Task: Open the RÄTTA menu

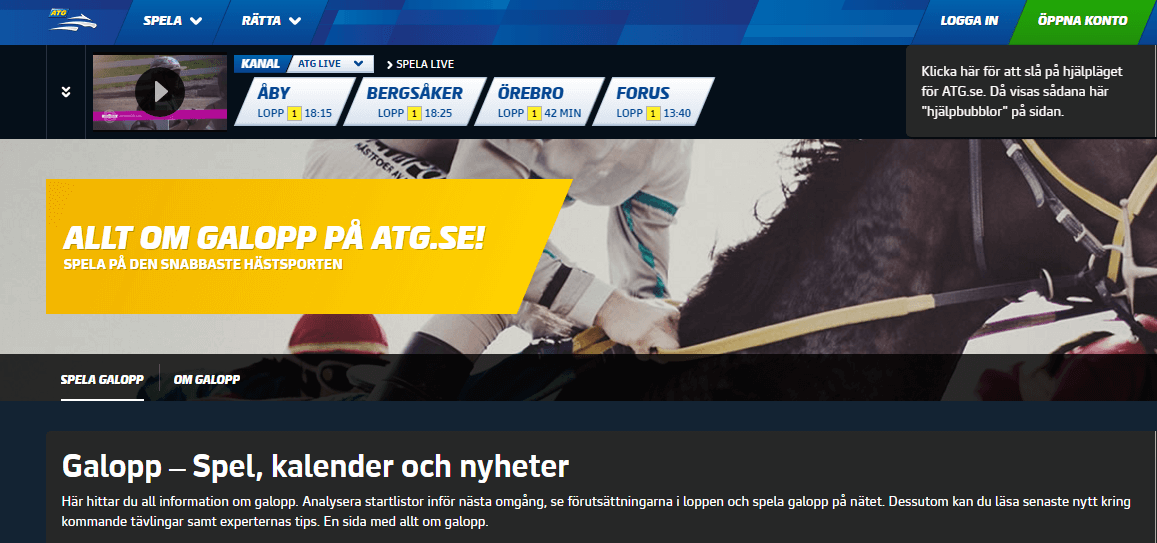Action: pyautogui.click(x=272, y=21)
